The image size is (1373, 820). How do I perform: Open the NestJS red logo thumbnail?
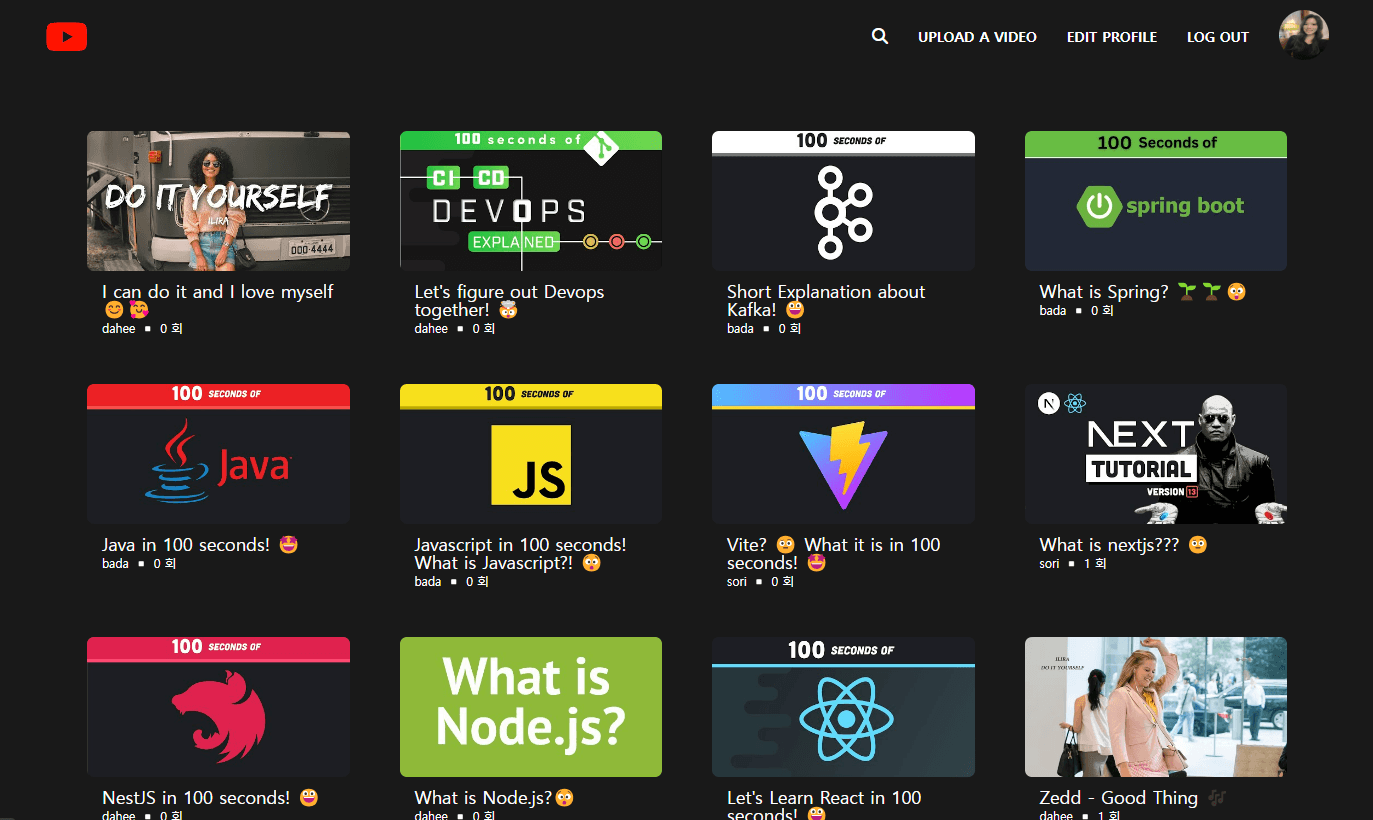point(218,707)
